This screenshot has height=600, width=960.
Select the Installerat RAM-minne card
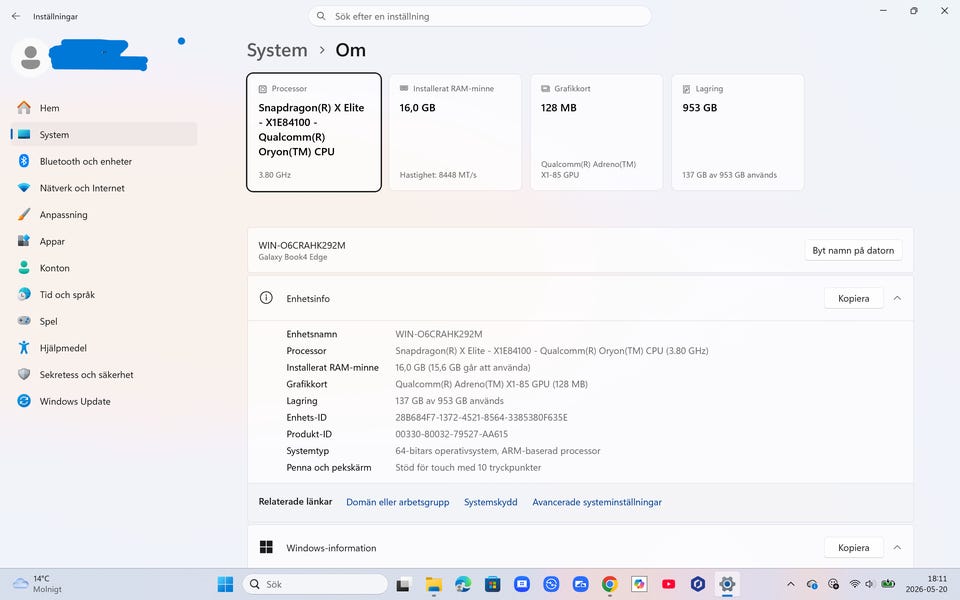pyautogui.click(x=455, y=132)
